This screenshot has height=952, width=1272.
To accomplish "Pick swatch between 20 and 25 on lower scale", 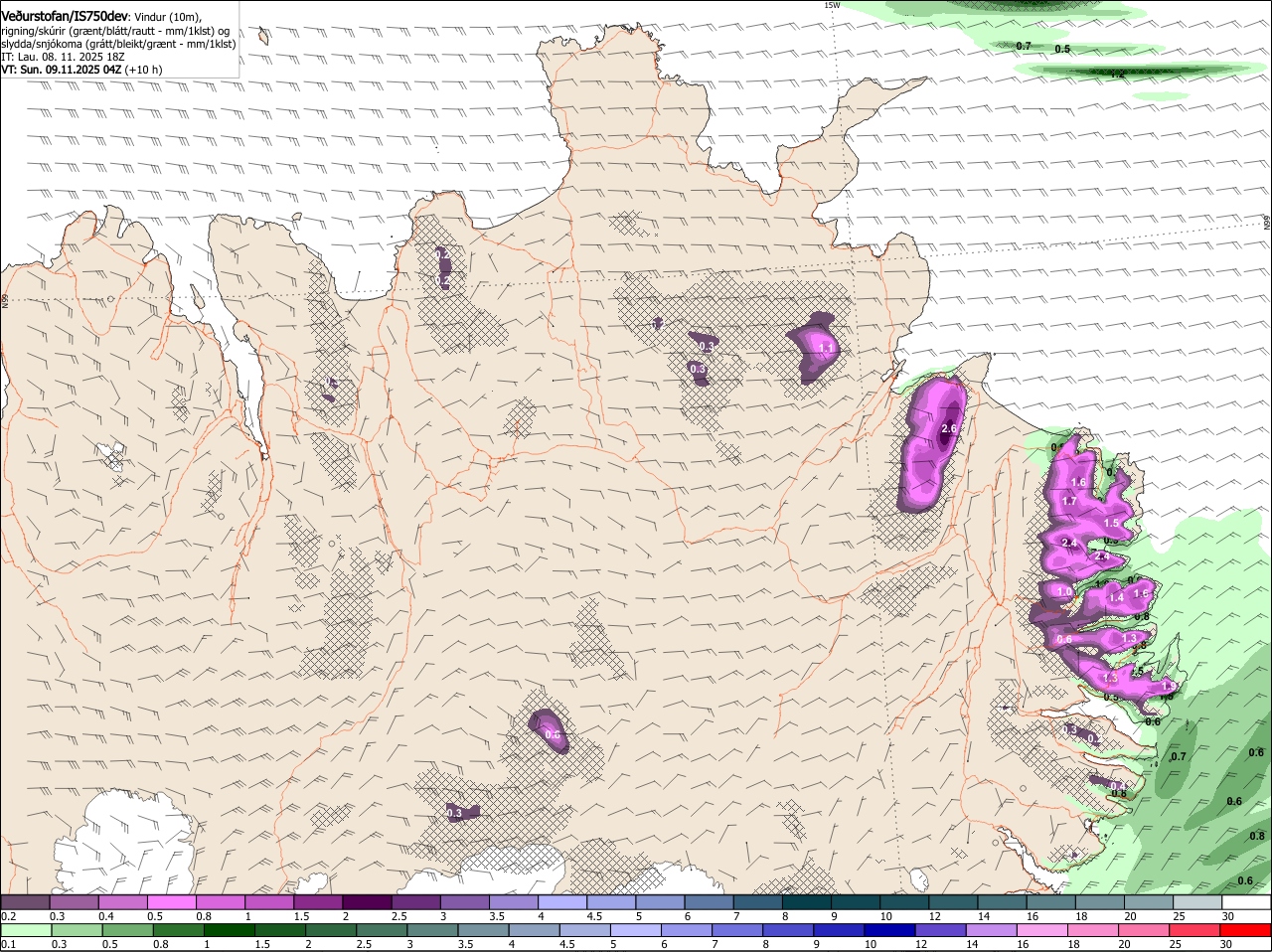I will click(1145, 931).
